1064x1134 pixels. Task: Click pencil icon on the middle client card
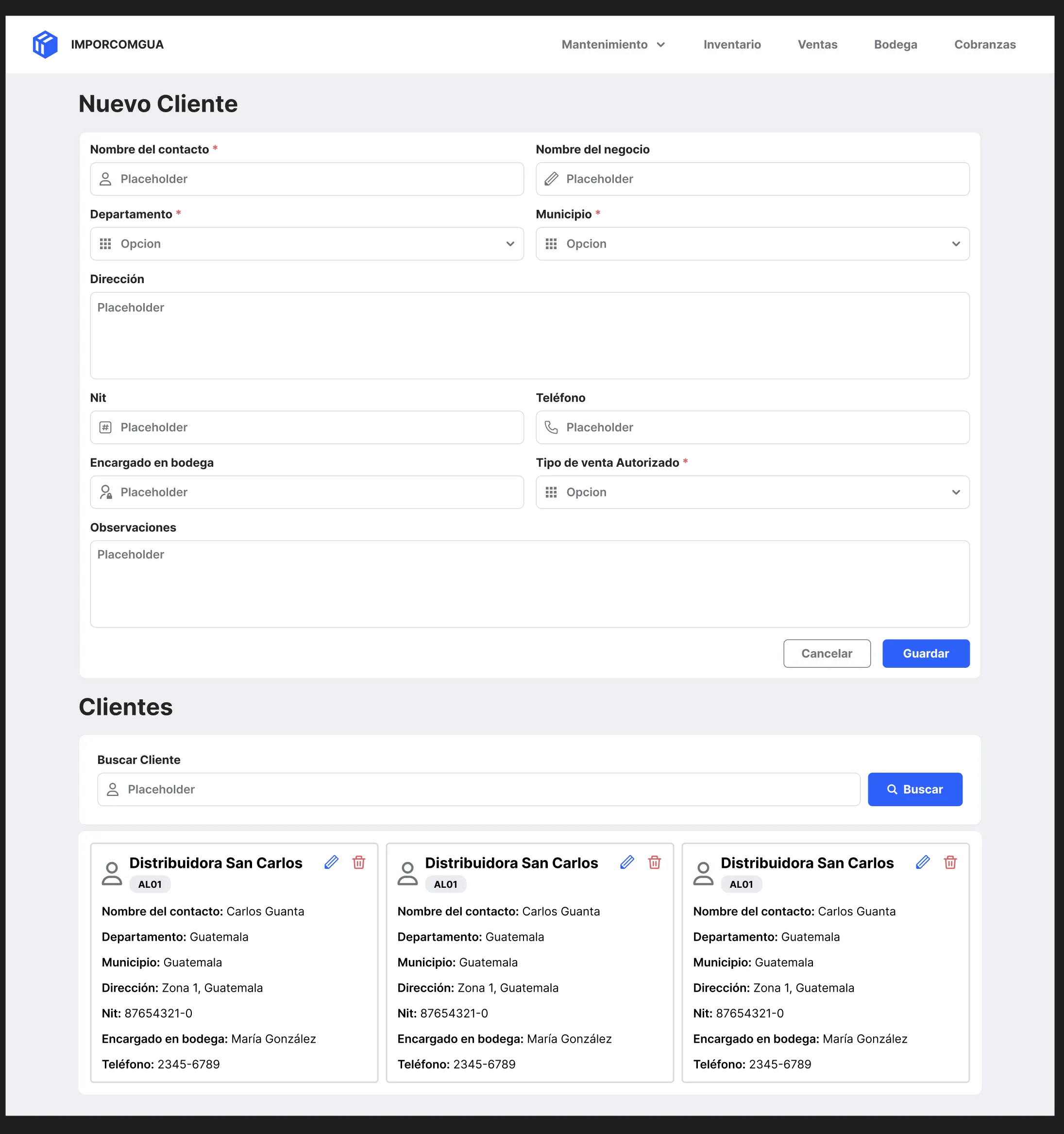(x=627, y=862)
